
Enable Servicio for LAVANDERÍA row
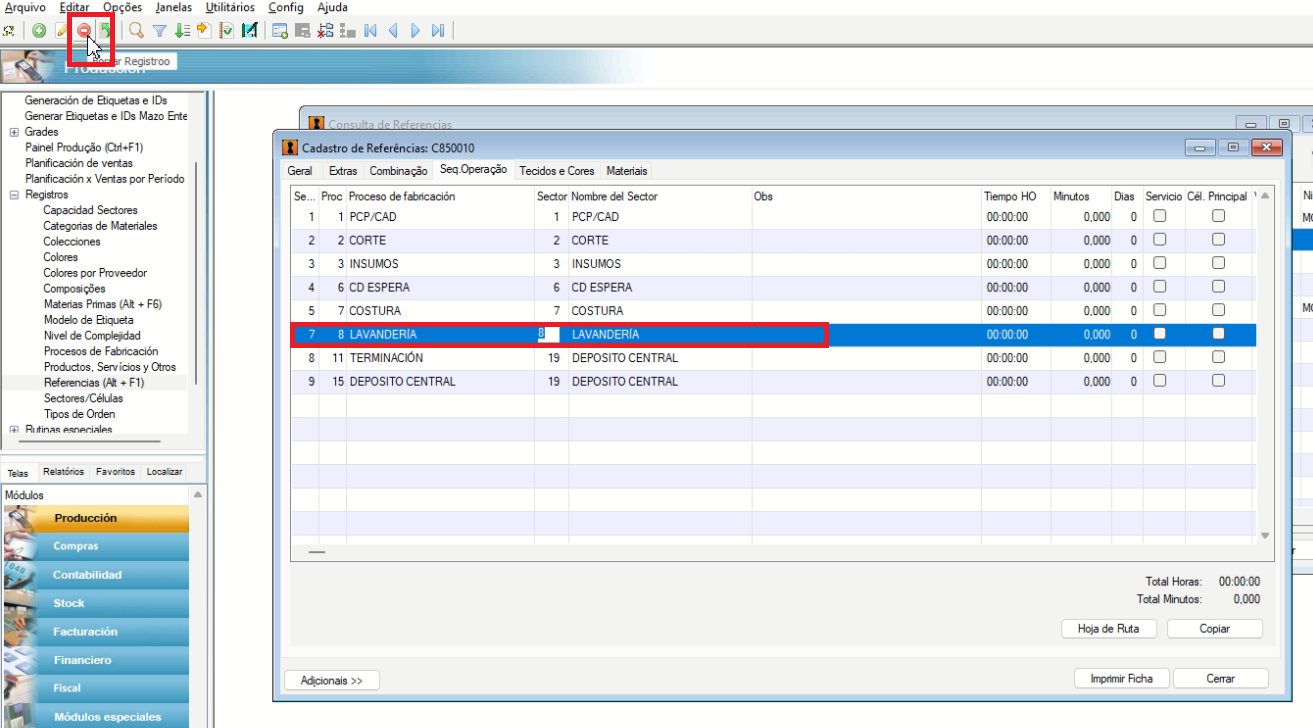coord(1160,334)
